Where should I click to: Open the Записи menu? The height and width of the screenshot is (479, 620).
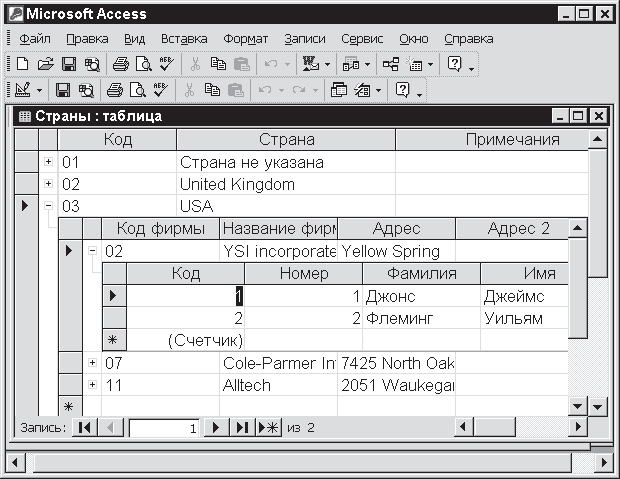click(304, 39)
